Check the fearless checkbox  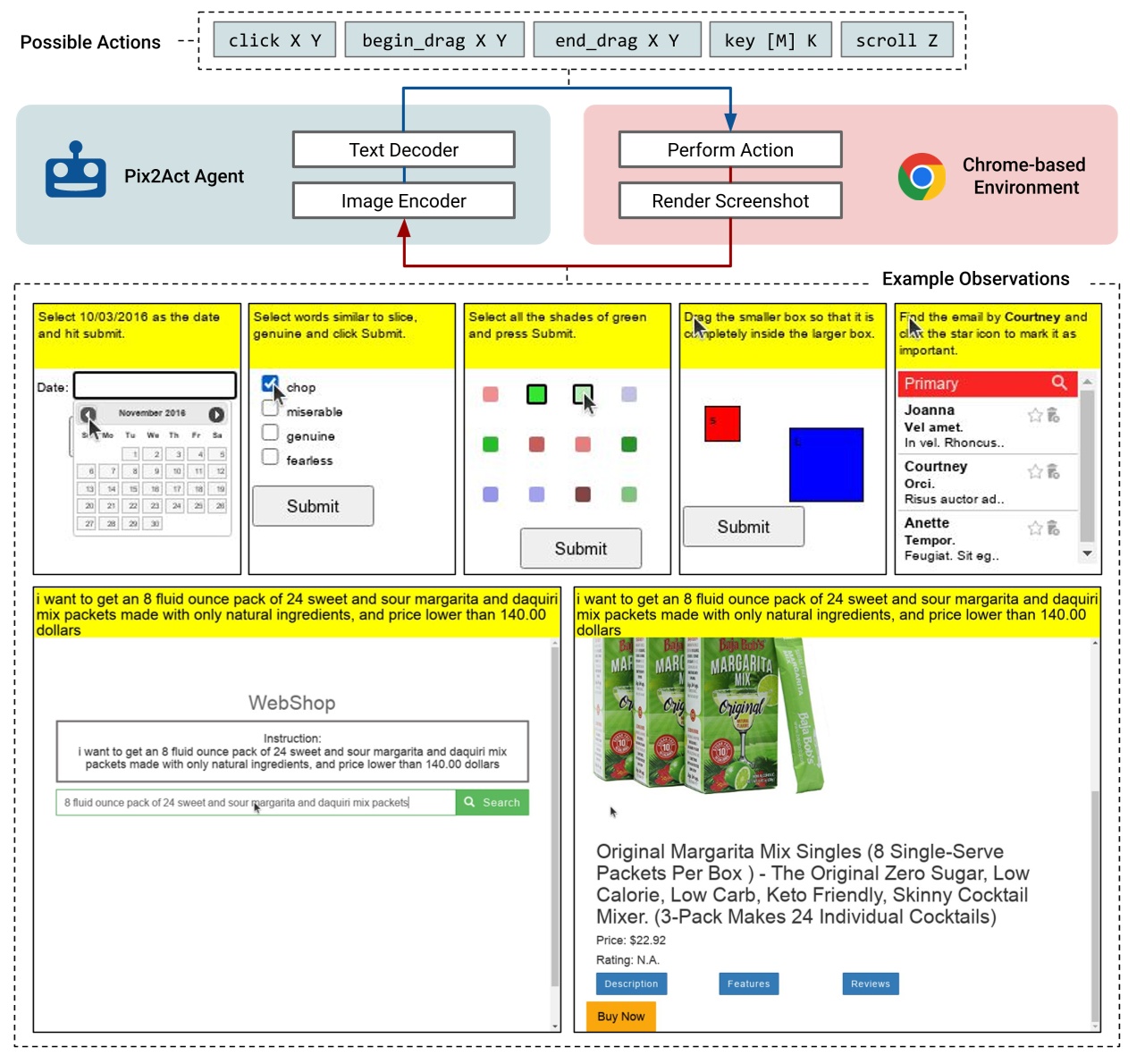[270, 457]
